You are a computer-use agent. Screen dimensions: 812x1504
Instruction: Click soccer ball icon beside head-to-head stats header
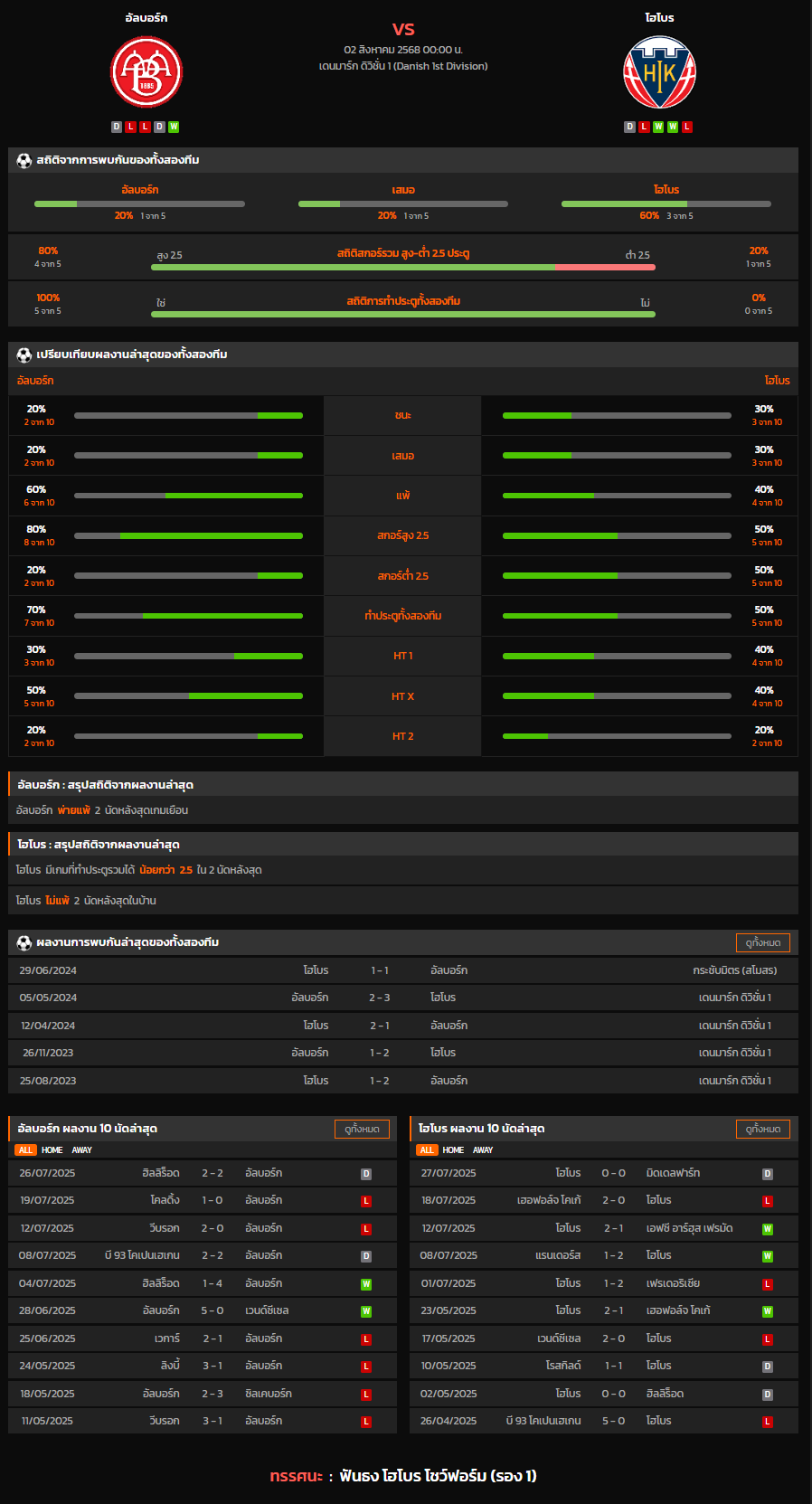pyautogui.click(x=24, y=160)
